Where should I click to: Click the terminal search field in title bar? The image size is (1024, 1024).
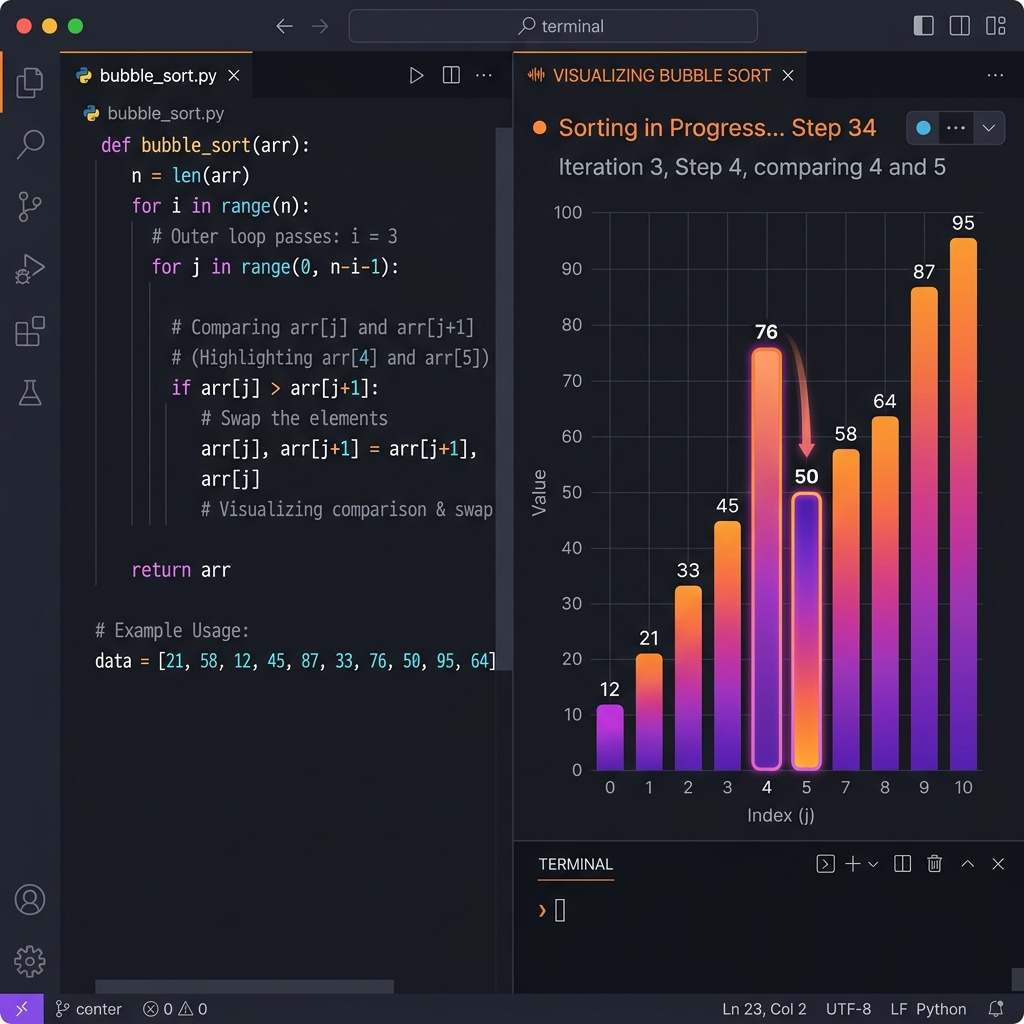tap(553, 26)
